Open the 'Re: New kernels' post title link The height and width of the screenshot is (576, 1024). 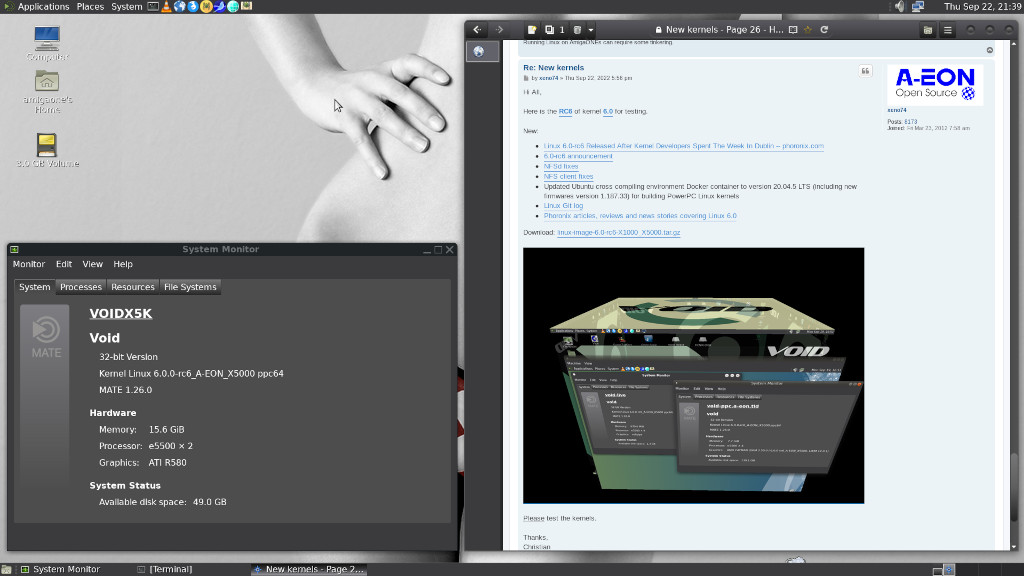[553, 67]
